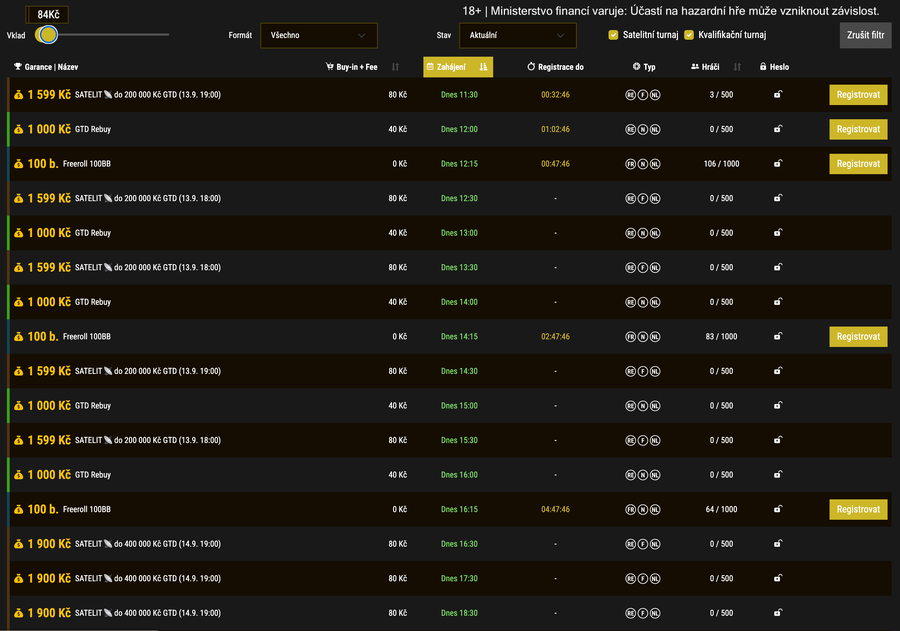This screenshot has height=631, width=900.
Task: Click the Vklad slider handle
Action: pos(48,35)
